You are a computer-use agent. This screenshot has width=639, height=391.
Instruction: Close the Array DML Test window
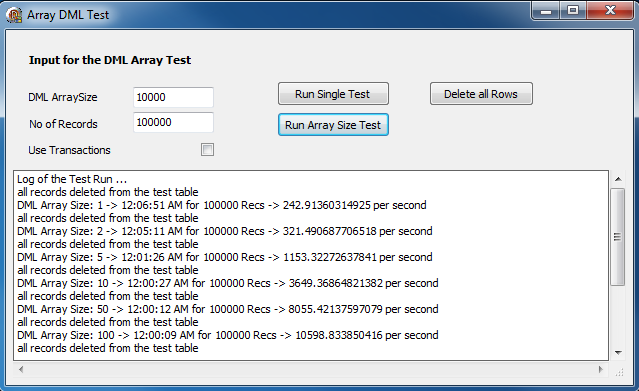610,11
